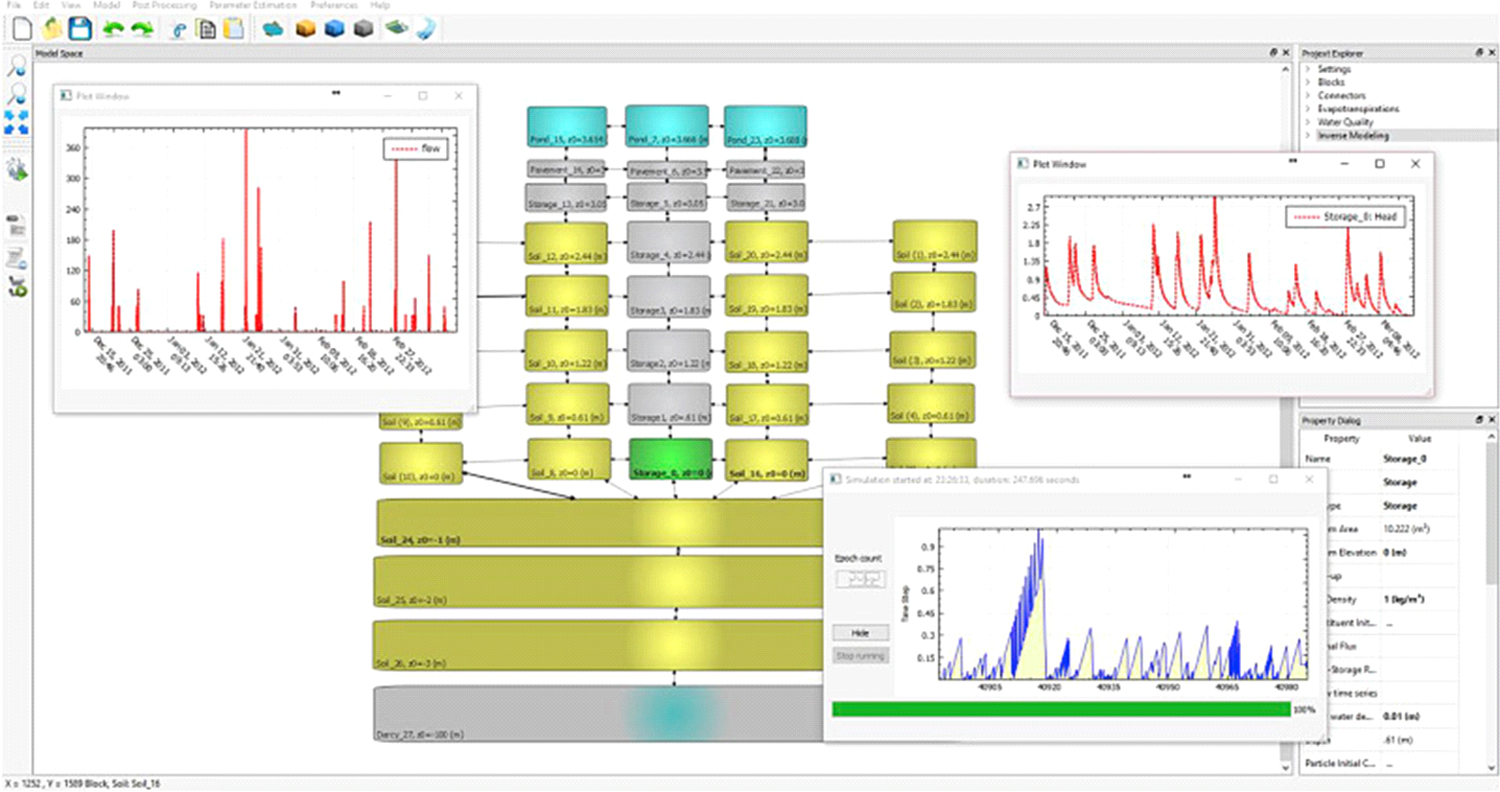1500x792 pixels.
Task: Click the lower magnifier zoom icon
Action: (17, 96)
